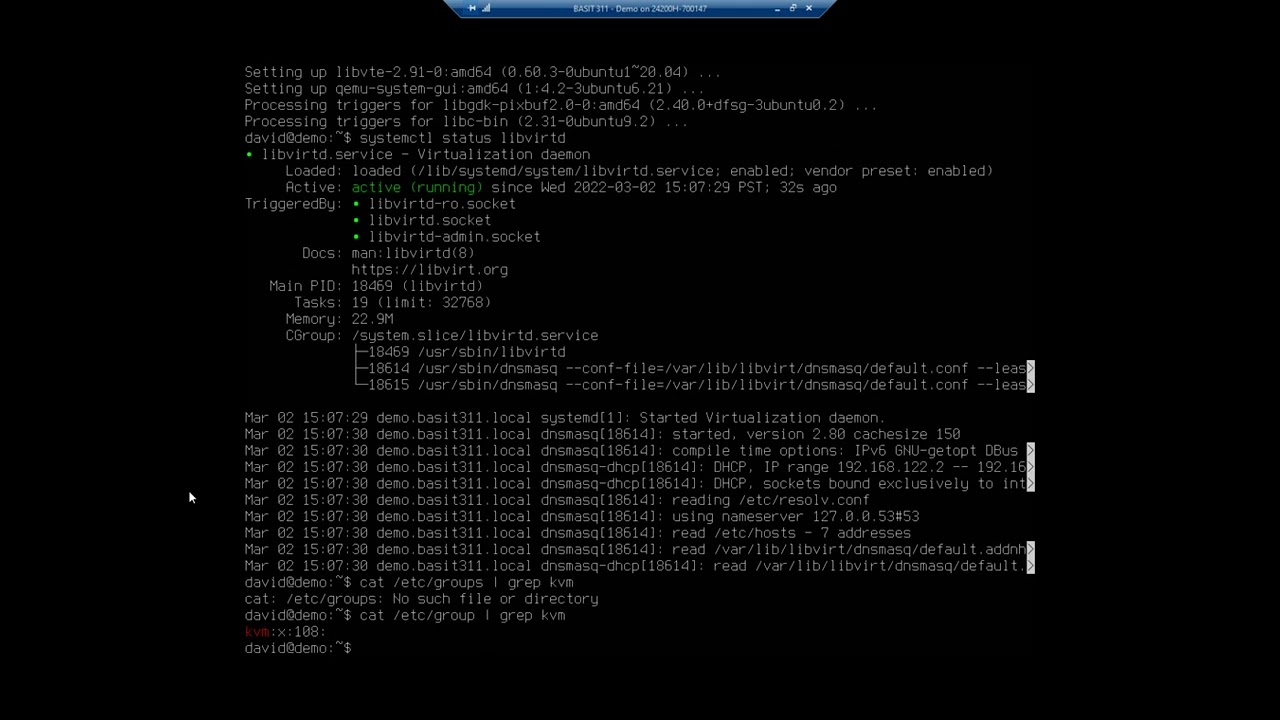Image resolution: width=1280 pixels, height=720 pixels.
Task: Click the 'libvirtd-ro.socket' entry
Action: (x=442, y=204)
